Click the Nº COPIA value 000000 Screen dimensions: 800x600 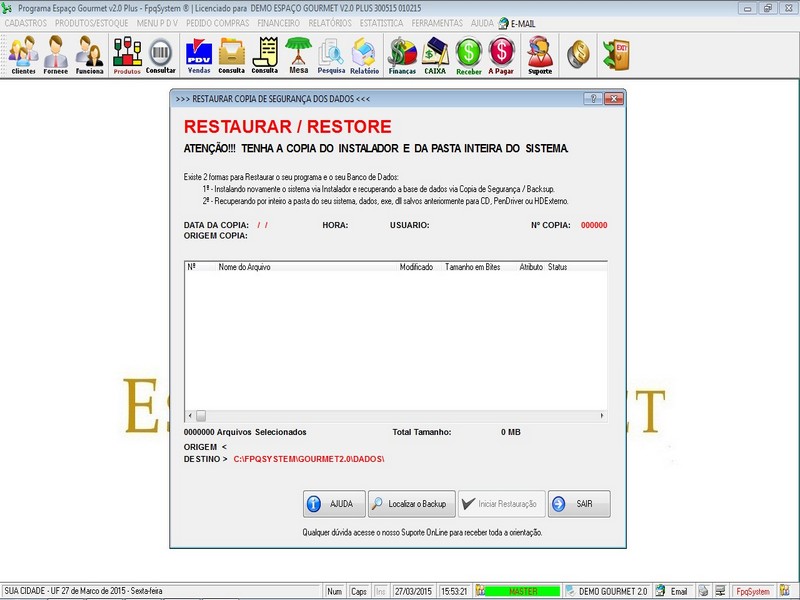click(594, 225)
